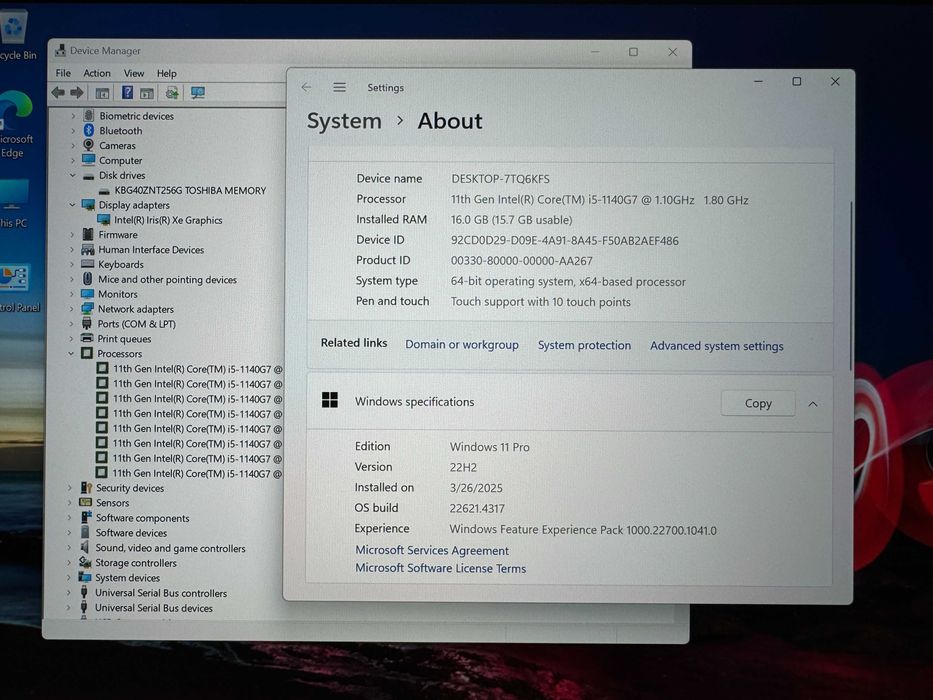This screenshot has width=933, height=700.
Task: Click Copy button for Windows specifications
Action: coord(758,404)
